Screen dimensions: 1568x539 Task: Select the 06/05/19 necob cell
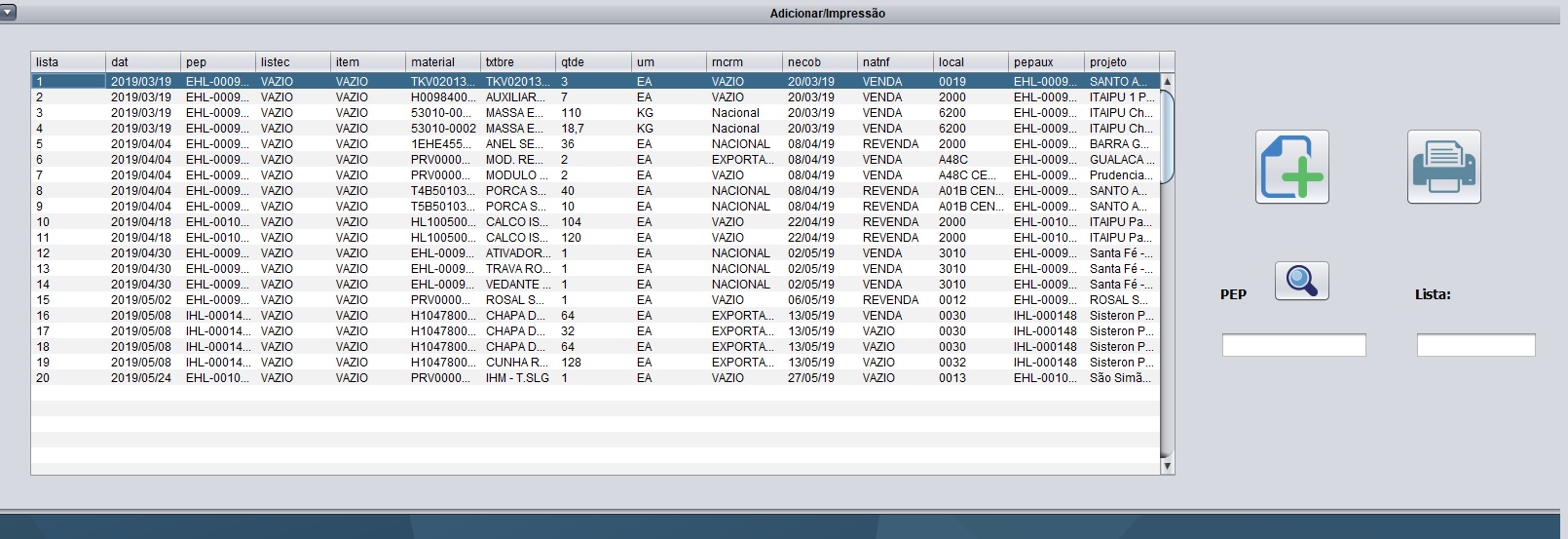(x=820, y=300)
